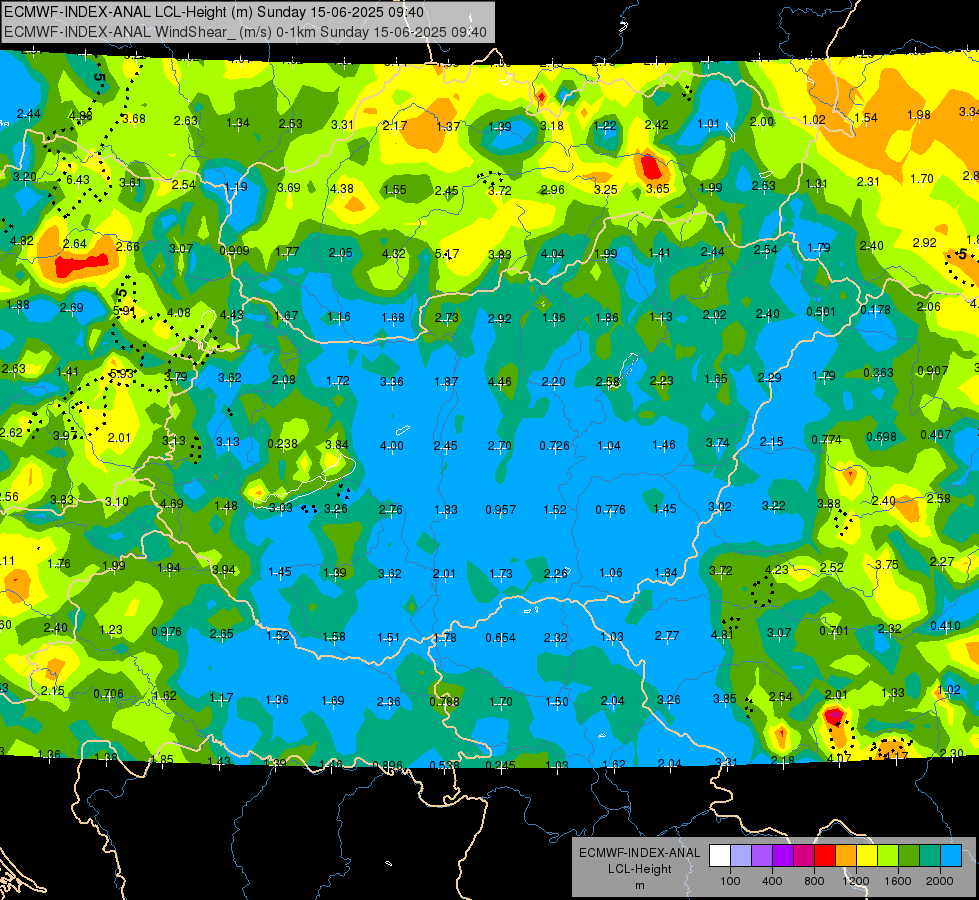Click the wind shear value 0.976
Image resolution: width=979 pixels, height=900 pixels.
(x=167, y=632)
